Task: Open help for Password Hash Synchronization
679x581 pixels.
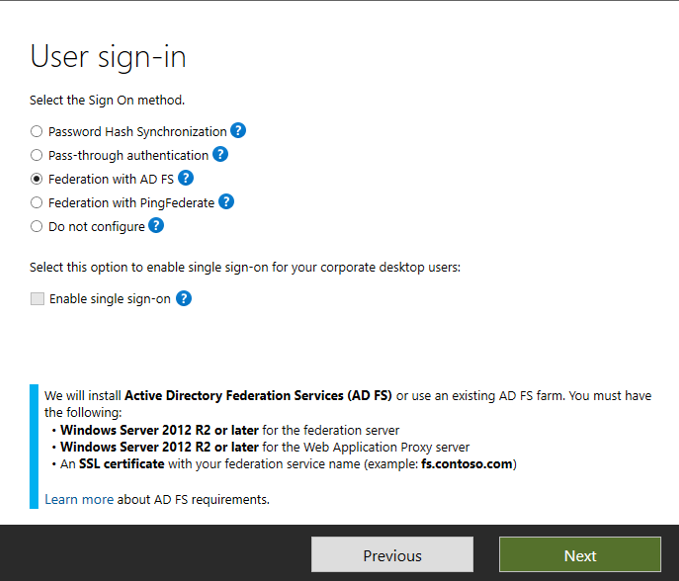Action: (238, 131)
